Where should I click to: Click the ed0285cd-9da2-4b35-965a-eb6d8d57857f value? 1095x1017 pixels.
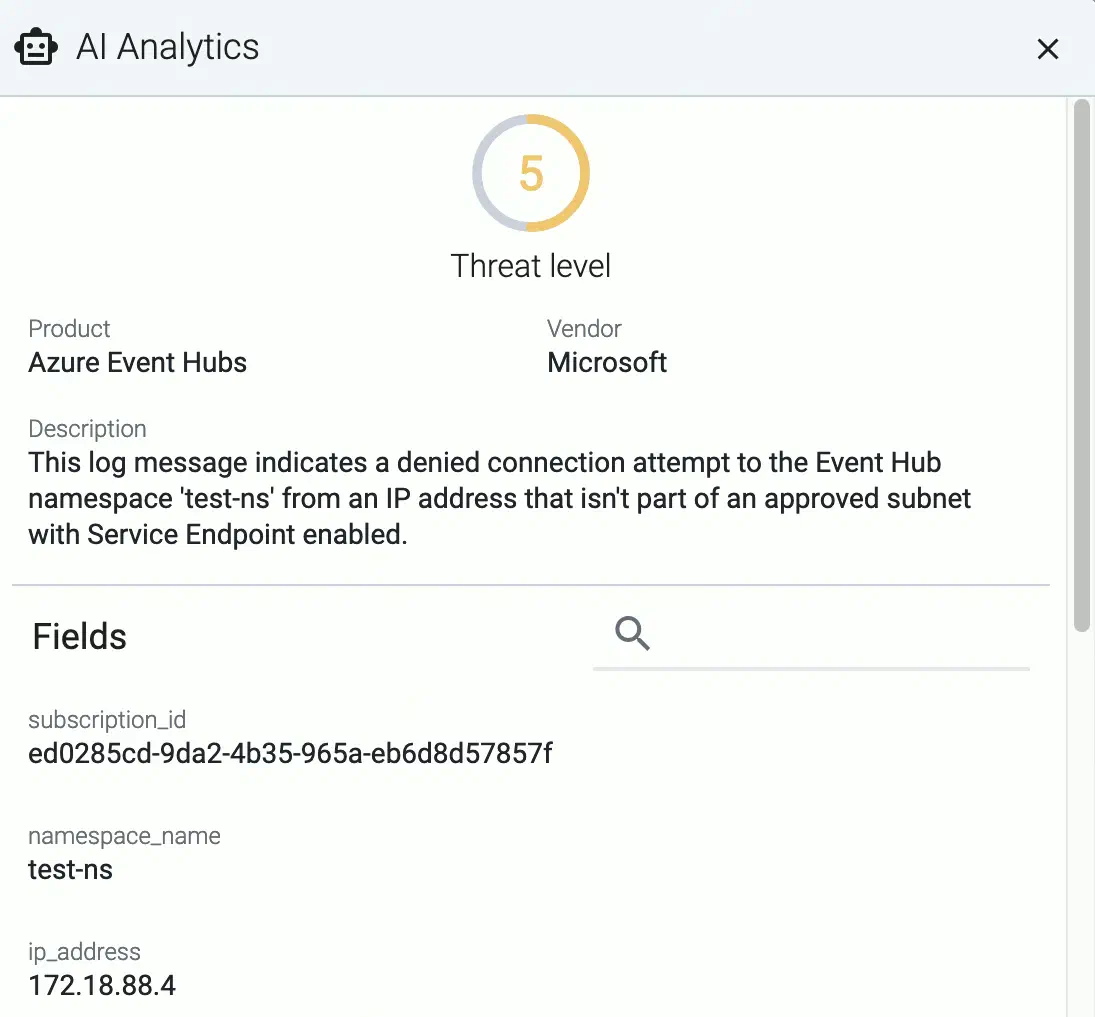point(291,754)
